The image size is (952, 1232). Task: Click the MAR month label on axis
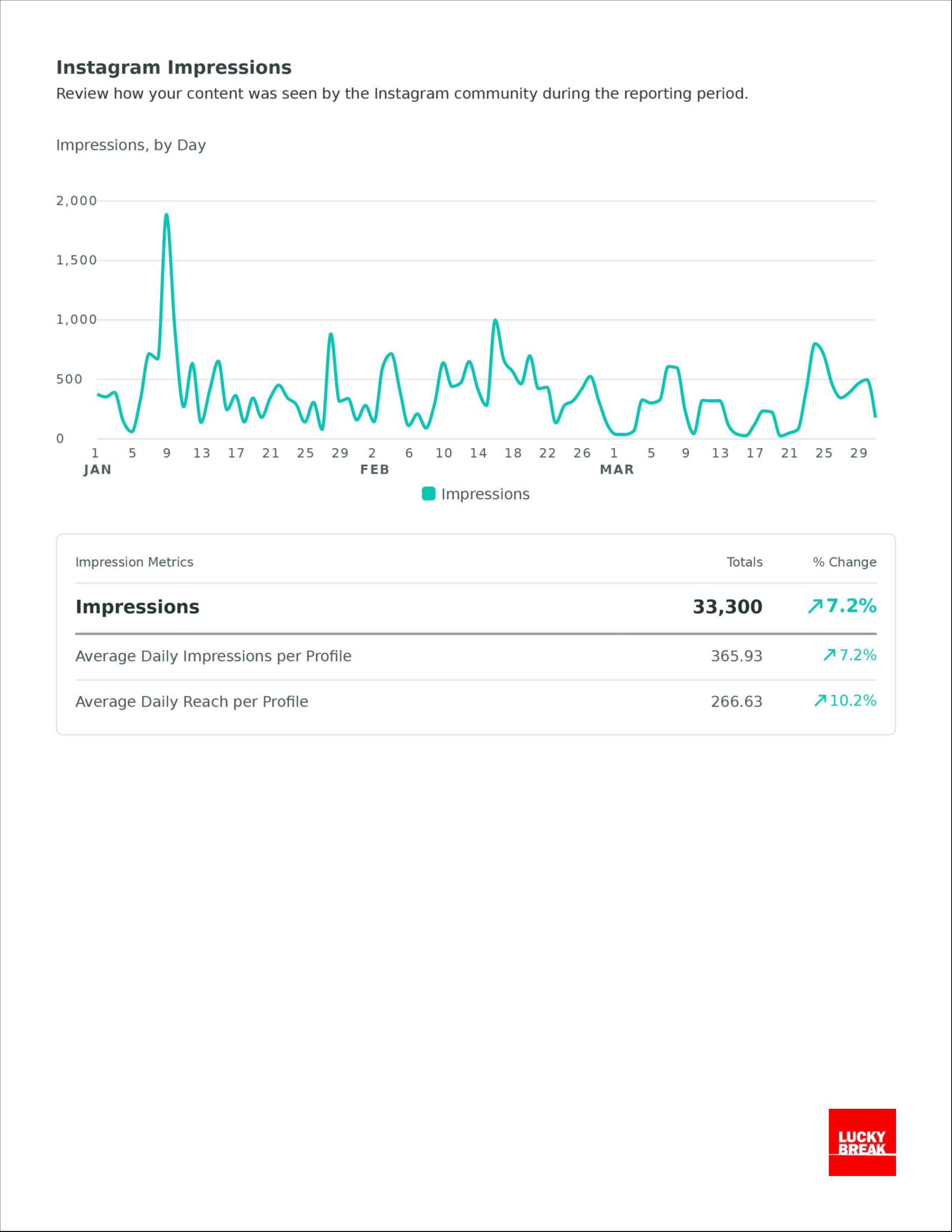617,469
